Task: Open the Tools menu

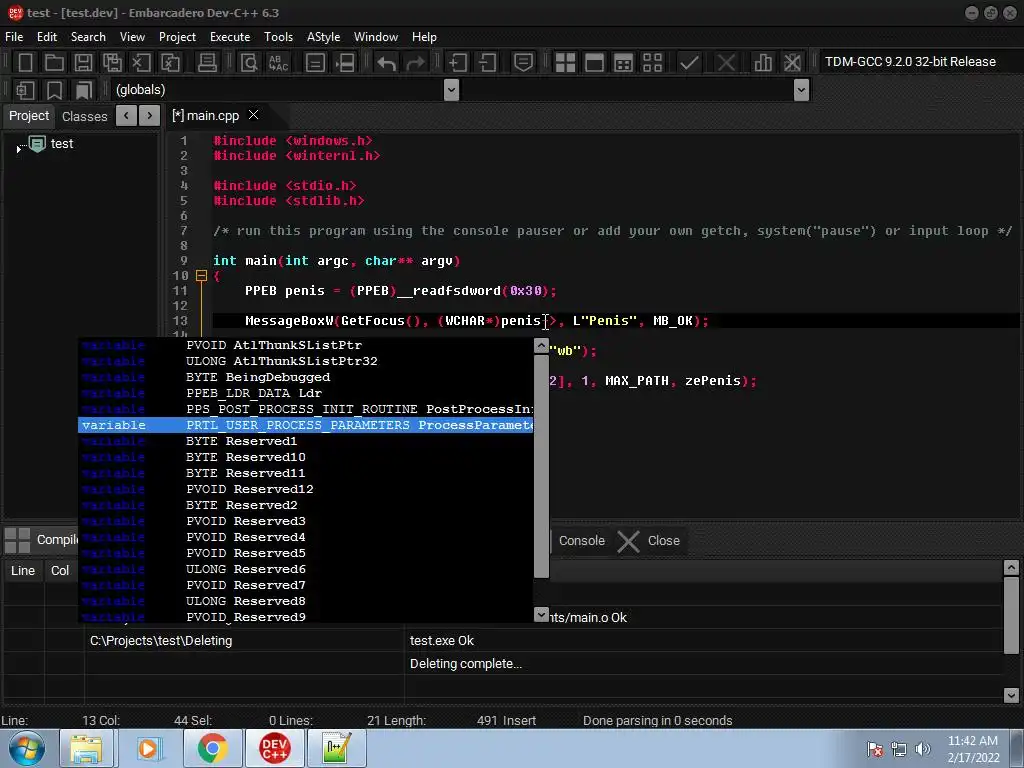Action: pyautogui.click(x=278, y=37)
